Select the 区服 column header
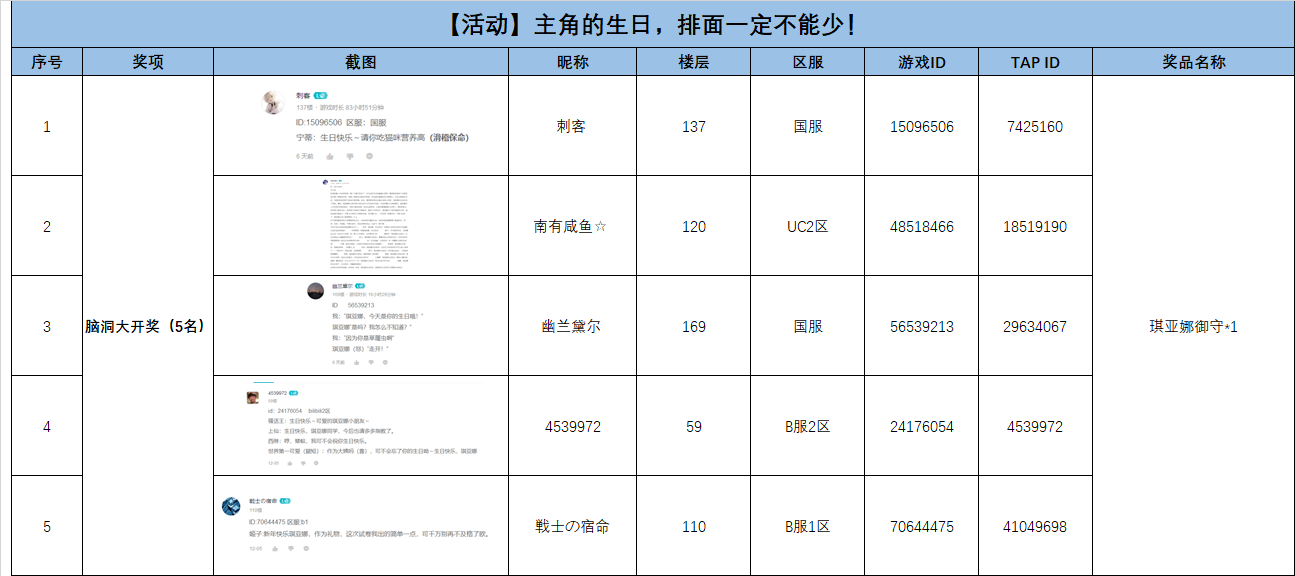The image size is (1295, 576). pos(808,62)
